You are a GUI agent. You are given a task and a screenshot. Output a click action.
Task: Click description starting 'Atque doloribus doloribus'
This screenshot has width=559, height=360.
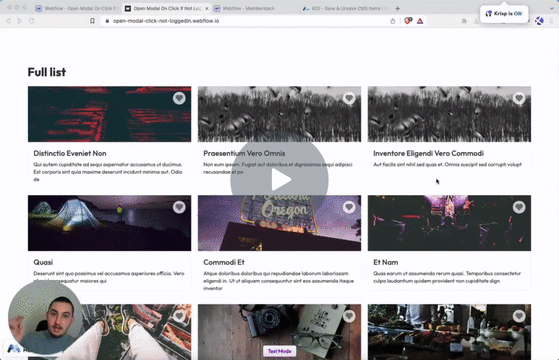pos(279,281)
